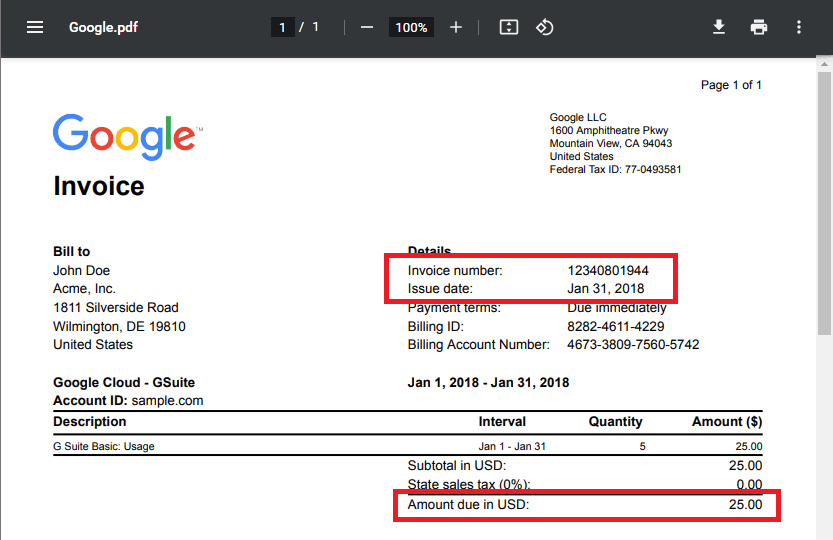Click the current page number field
This screenshot has width=833, height=540.
pyautogui.click(x=283, y=27)
